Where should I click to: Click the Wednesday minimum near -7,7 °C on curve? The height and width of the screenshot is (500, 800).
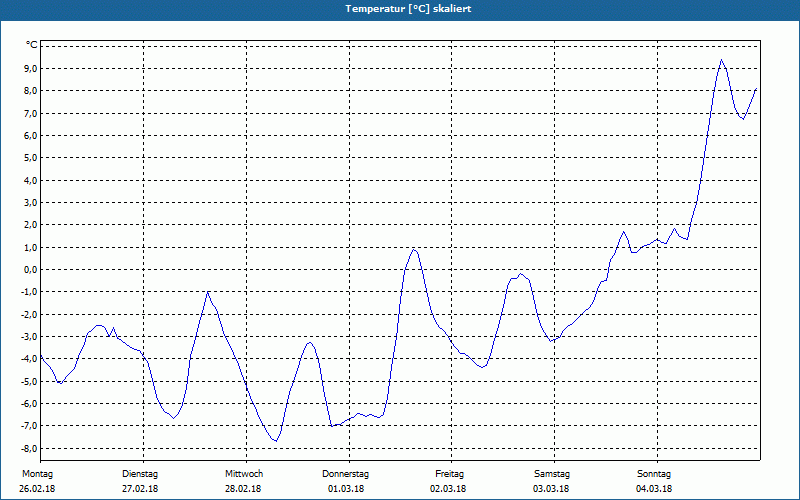click(x=276, y=441)
